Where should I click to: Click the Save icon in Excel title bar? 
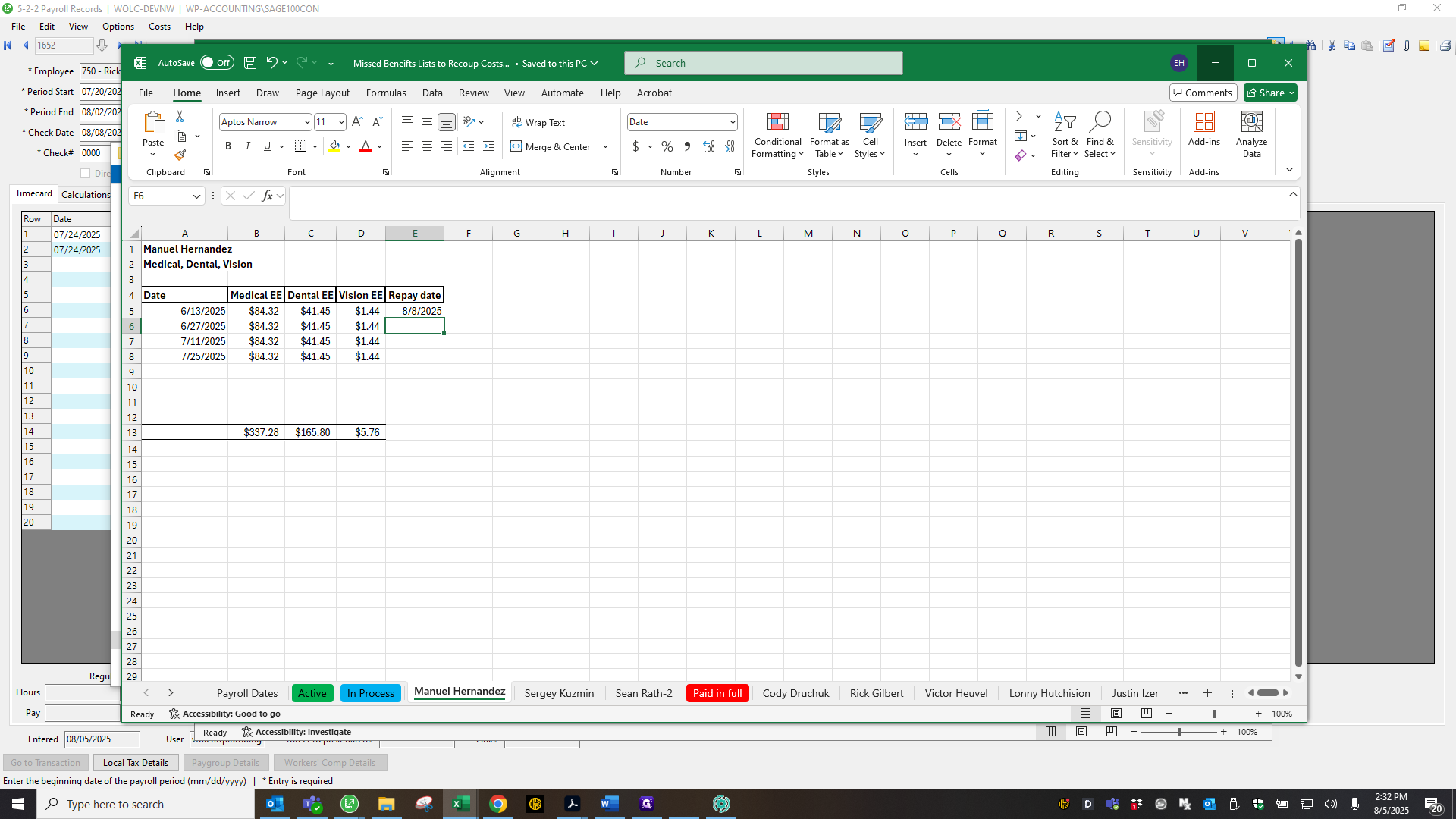click(x=250, y=63)
